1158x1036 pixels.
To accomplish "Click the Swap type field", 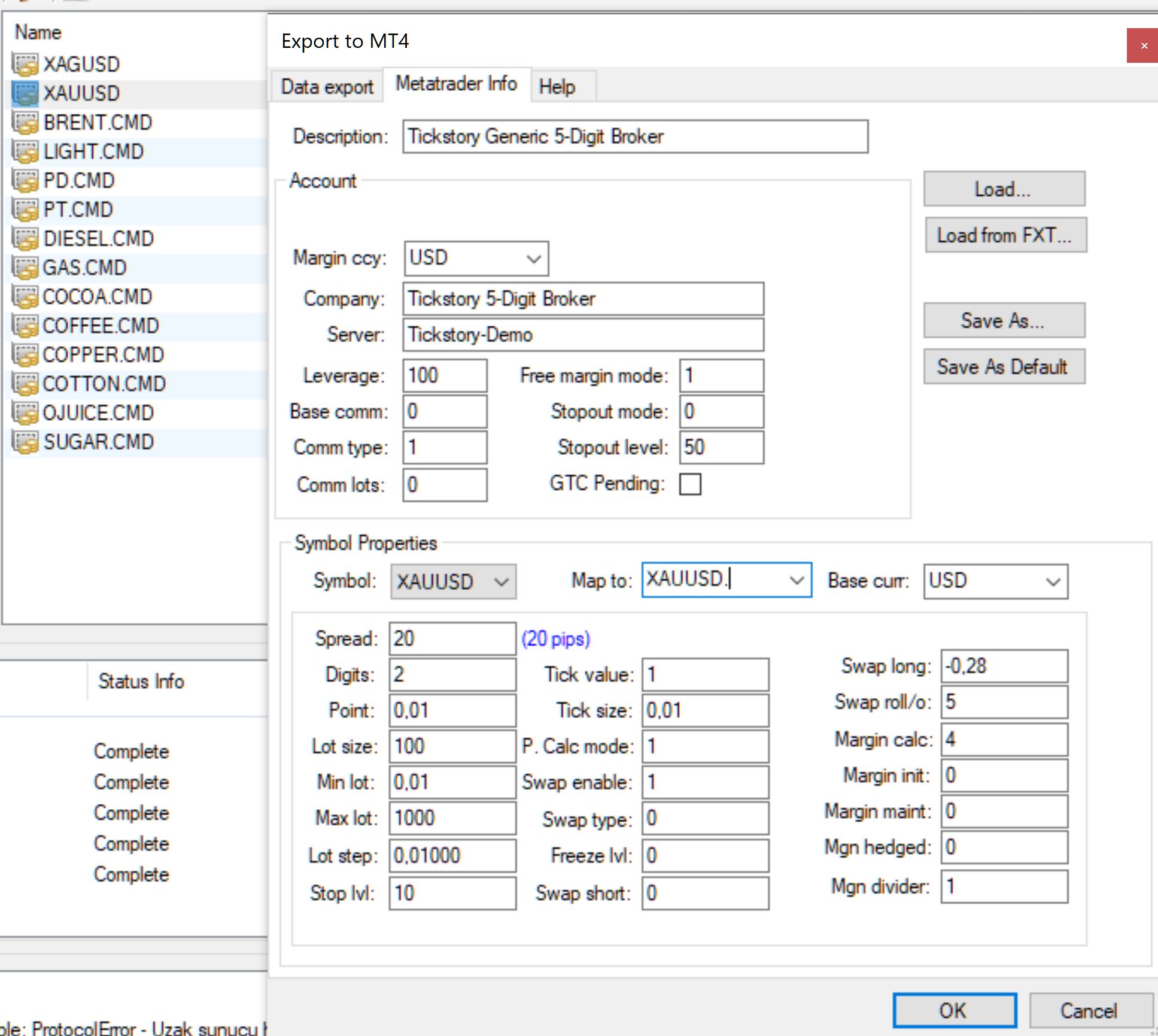I will point(706,819).
